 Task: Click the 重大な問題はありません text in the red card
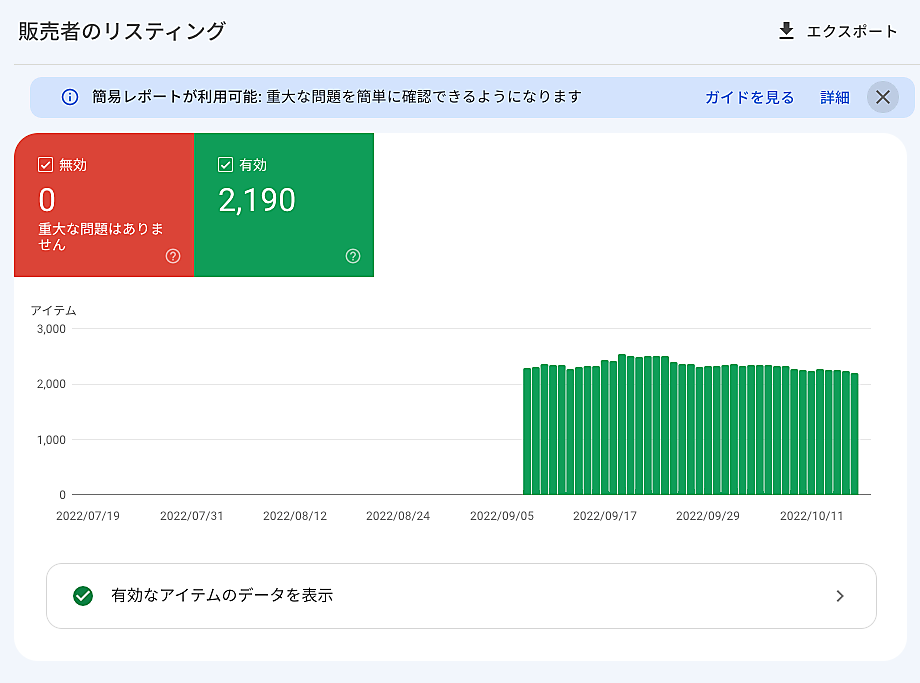point(101,237)
